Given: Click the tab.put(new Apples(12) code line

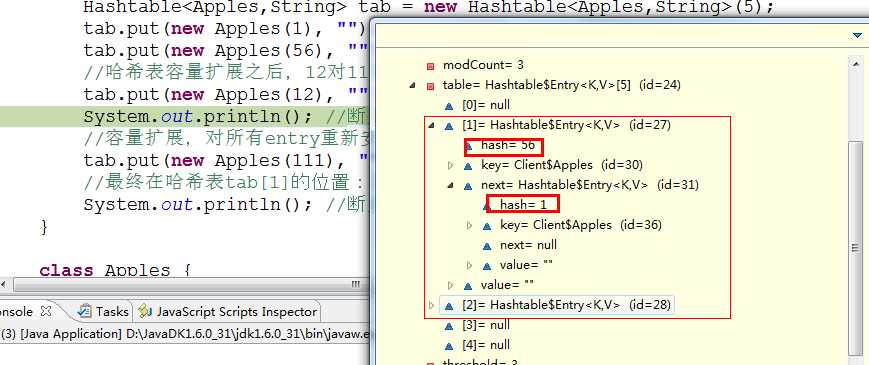Looking at the screenshot, I should pos(225,95).
